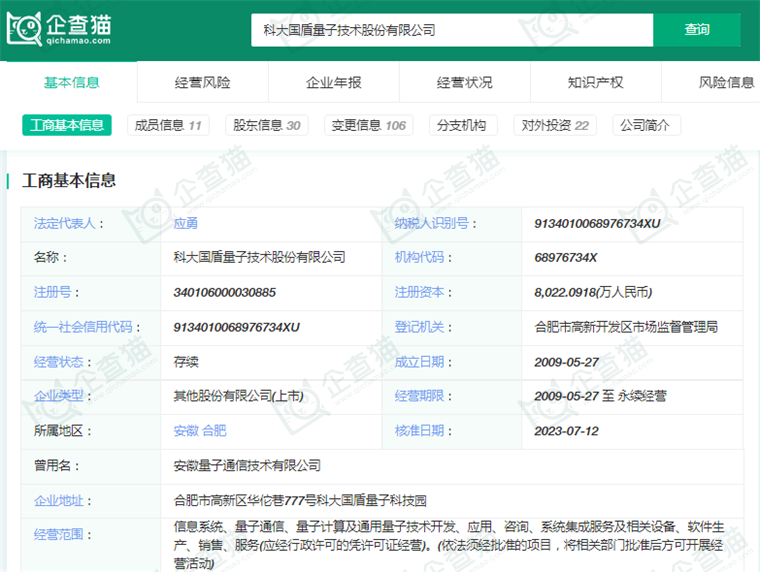
Task: Switch to the 经营风险 tab
Action: tap(203, 82)
